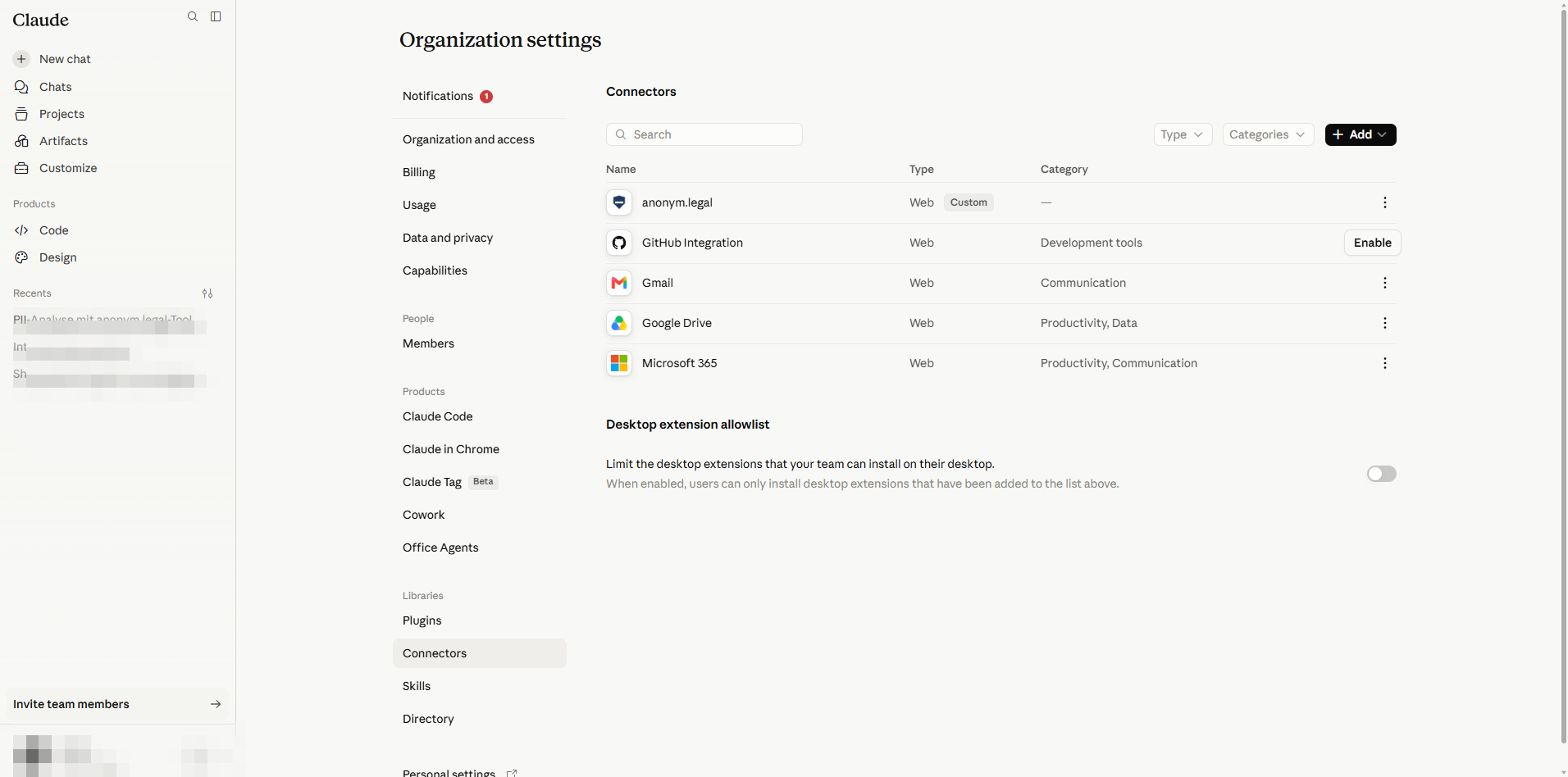Click the Name column header
Image resolution: width=1568 pixels, height=777 pixels.
tap(621, 169)
